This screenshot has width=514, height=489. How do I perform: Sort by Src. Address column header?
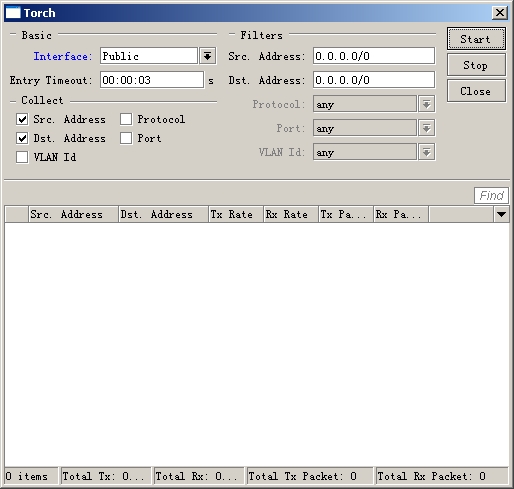click(73, 214)
